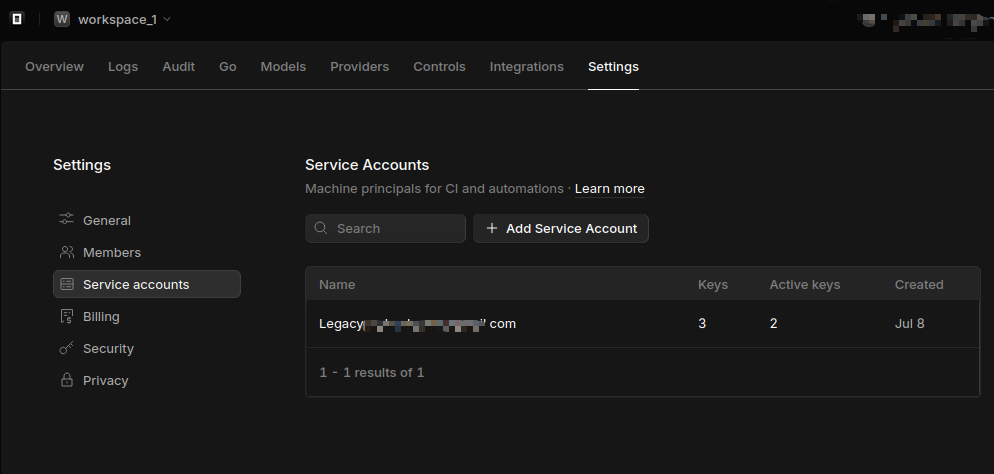Select Service accounts in sidebar
This screenshot has width=994, height=474.
[146, 284]
